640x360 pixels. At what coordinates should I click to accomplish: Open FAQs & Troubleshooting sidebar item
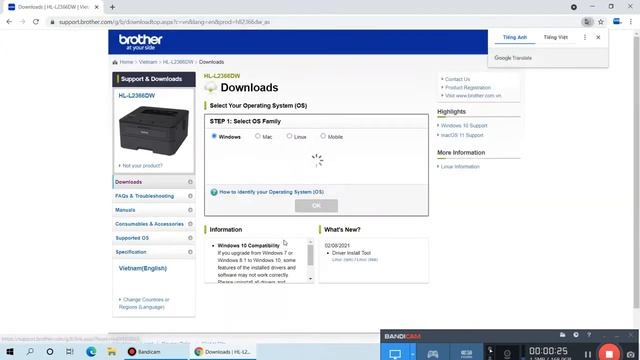154,196
